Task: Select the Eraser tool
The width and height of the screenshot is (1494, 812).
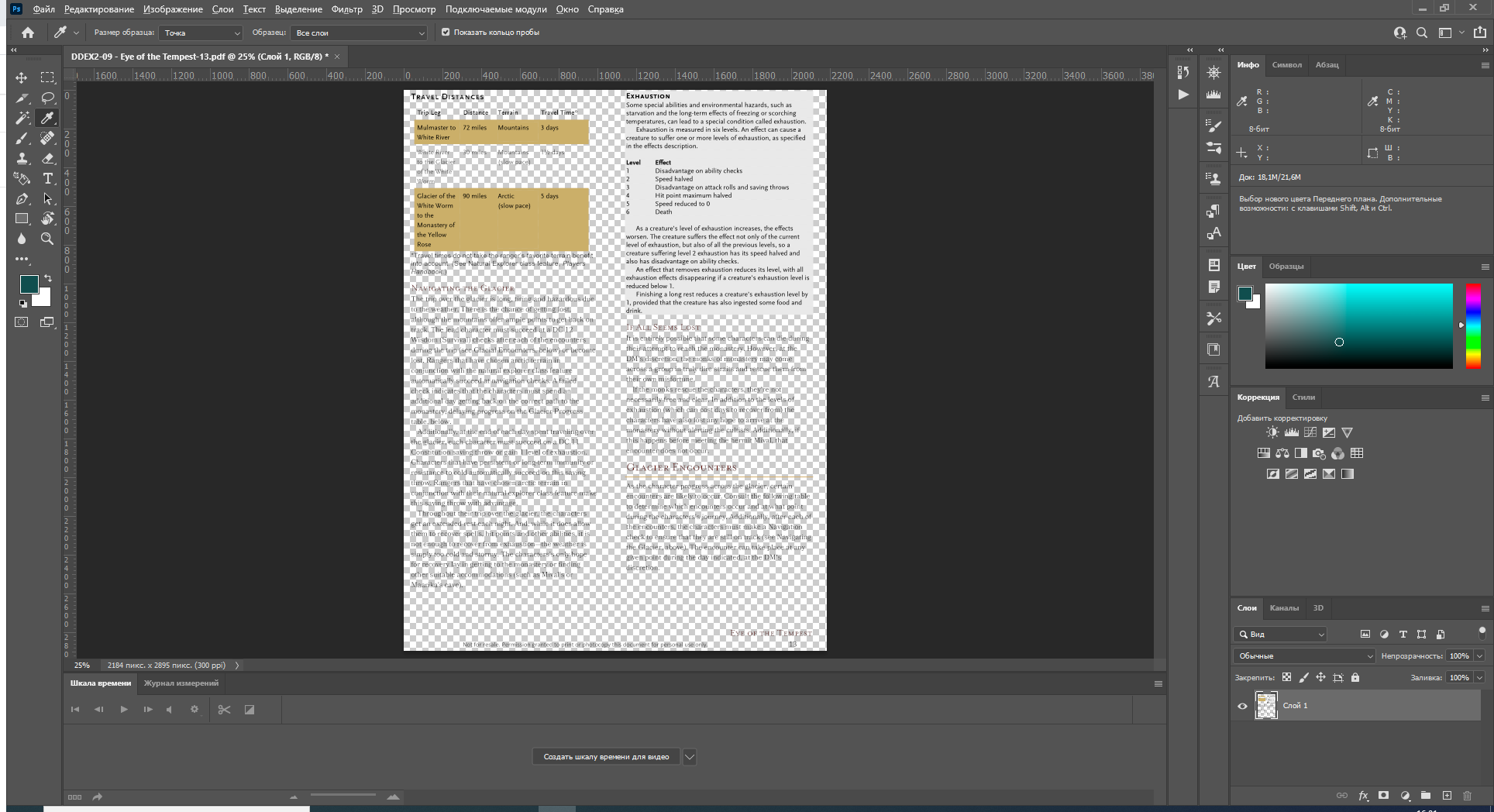Action: (x=47, y=158)
